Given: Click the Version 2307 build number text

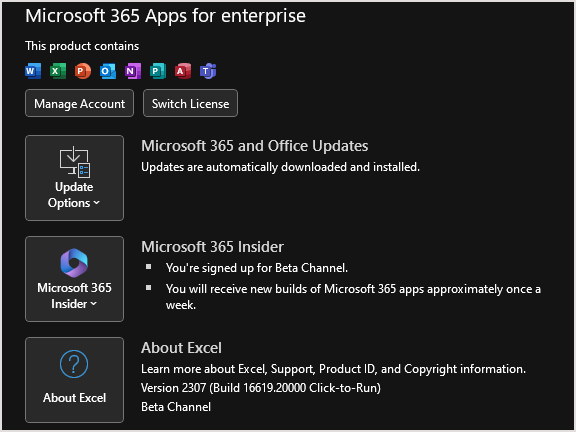Looking at the screenshot, I should 261,388.
